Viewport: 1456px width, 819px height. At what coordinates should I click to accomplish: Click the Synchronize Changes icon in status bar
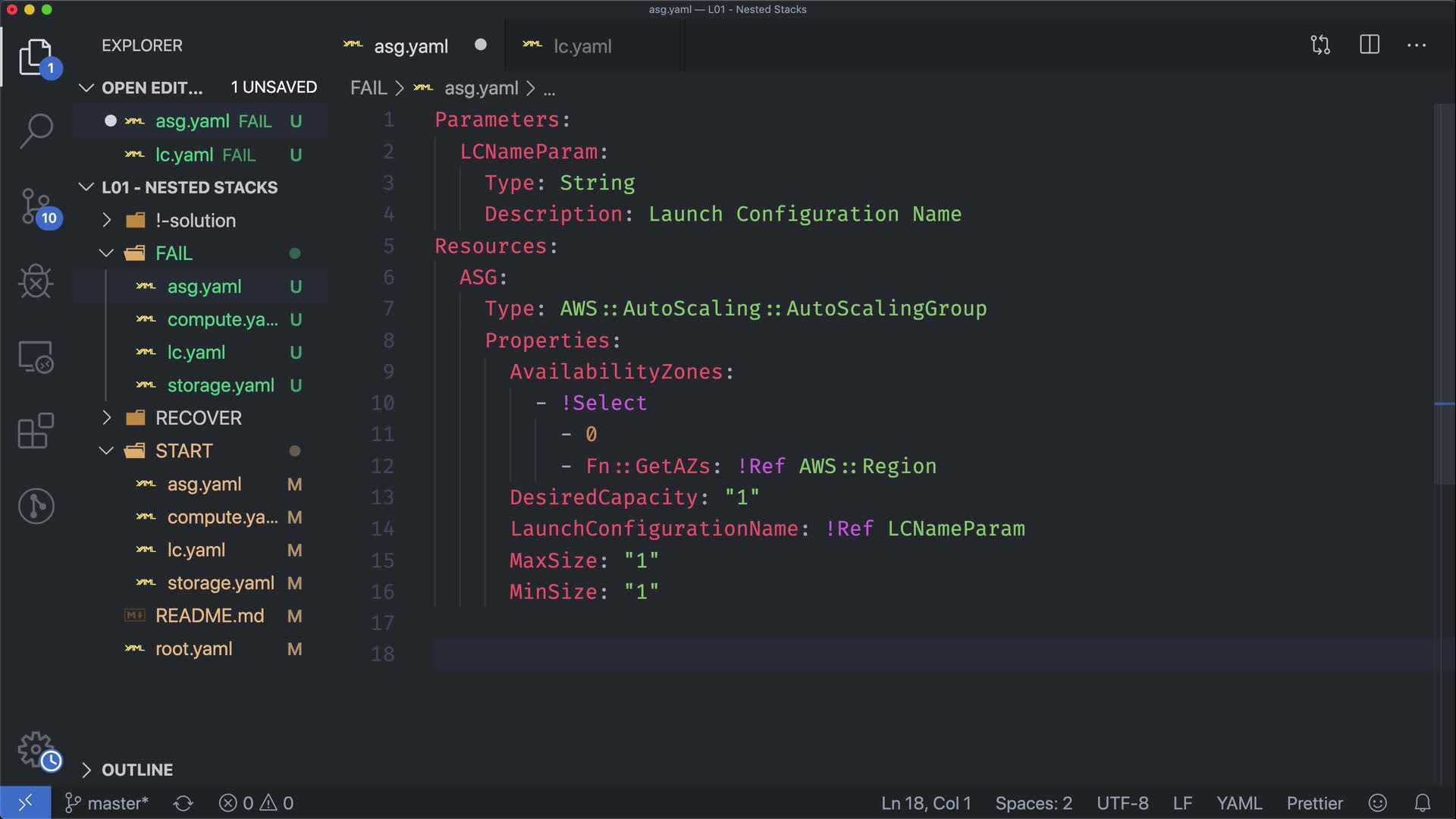pyautogui.click(x=184, y=803)
